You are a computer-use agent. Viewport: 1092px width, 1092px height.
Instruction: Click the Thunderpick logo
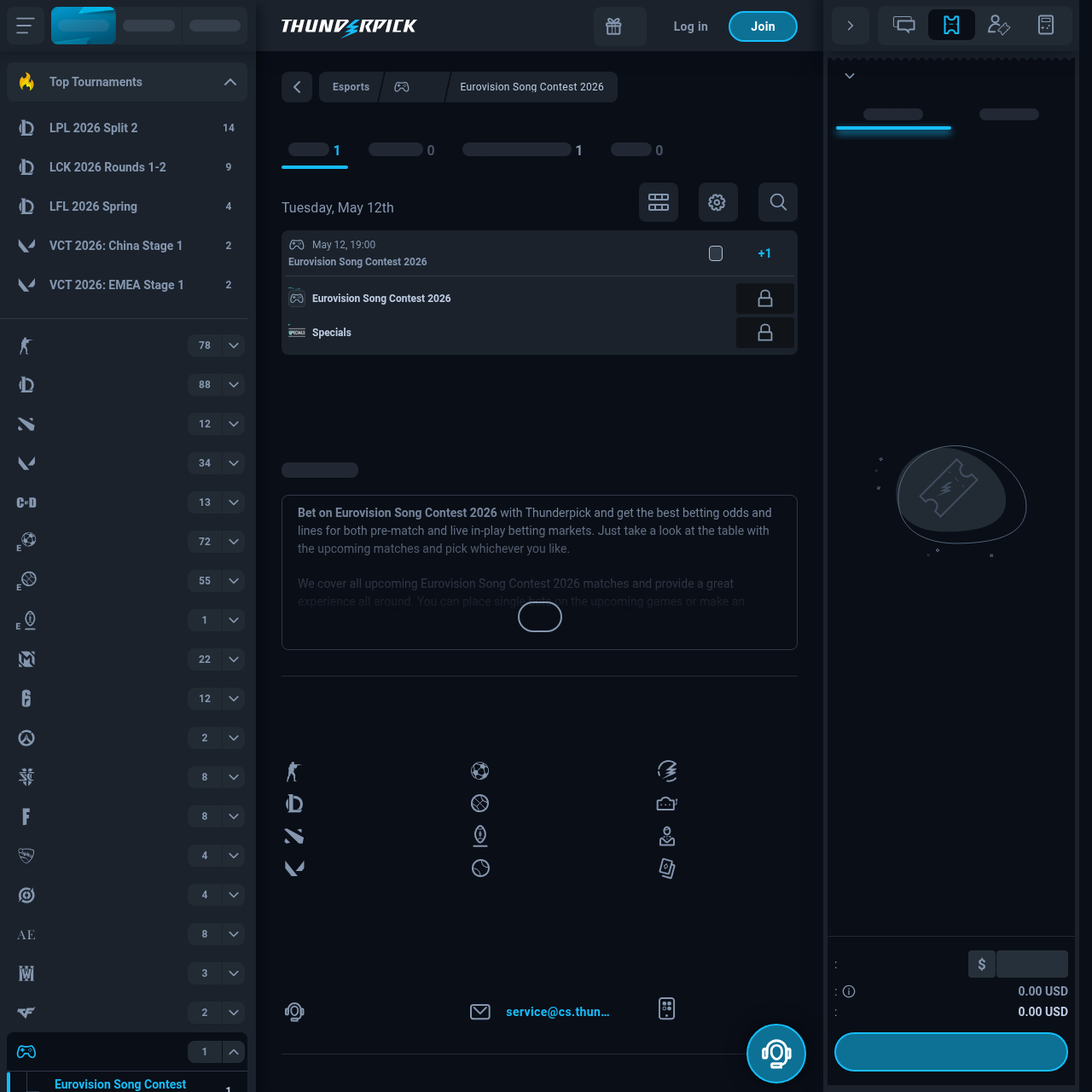tap(349, 26)
